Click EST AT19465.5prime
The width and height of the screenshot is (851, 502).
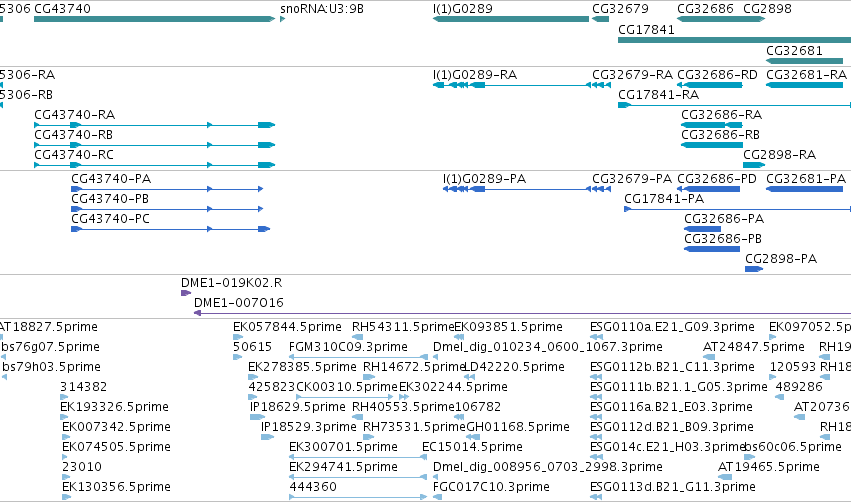click(x=725, y=477)
